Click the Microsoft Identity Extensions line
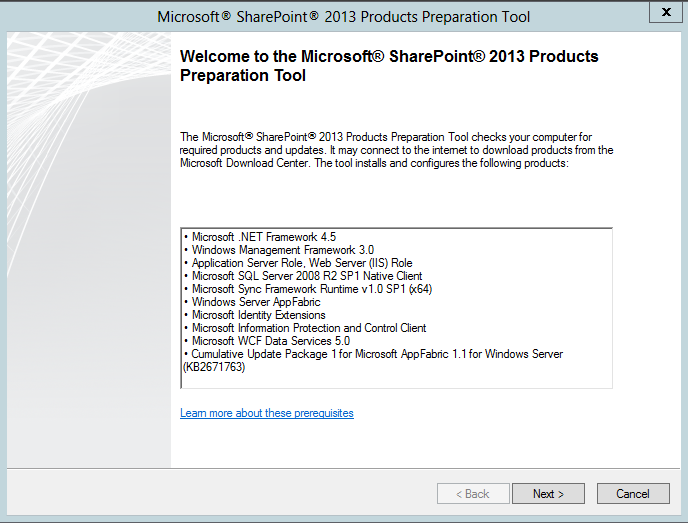The image size is (688, 523). (254, 315)
